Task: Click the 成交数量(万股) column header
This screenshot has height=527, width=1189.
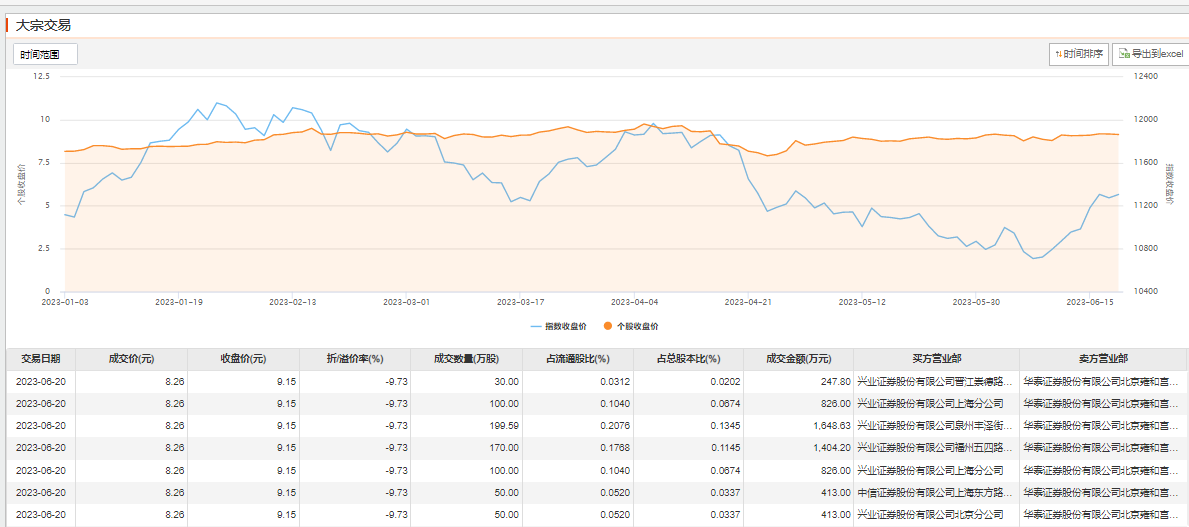Action: pyautogui.click(x=466, y=359)
